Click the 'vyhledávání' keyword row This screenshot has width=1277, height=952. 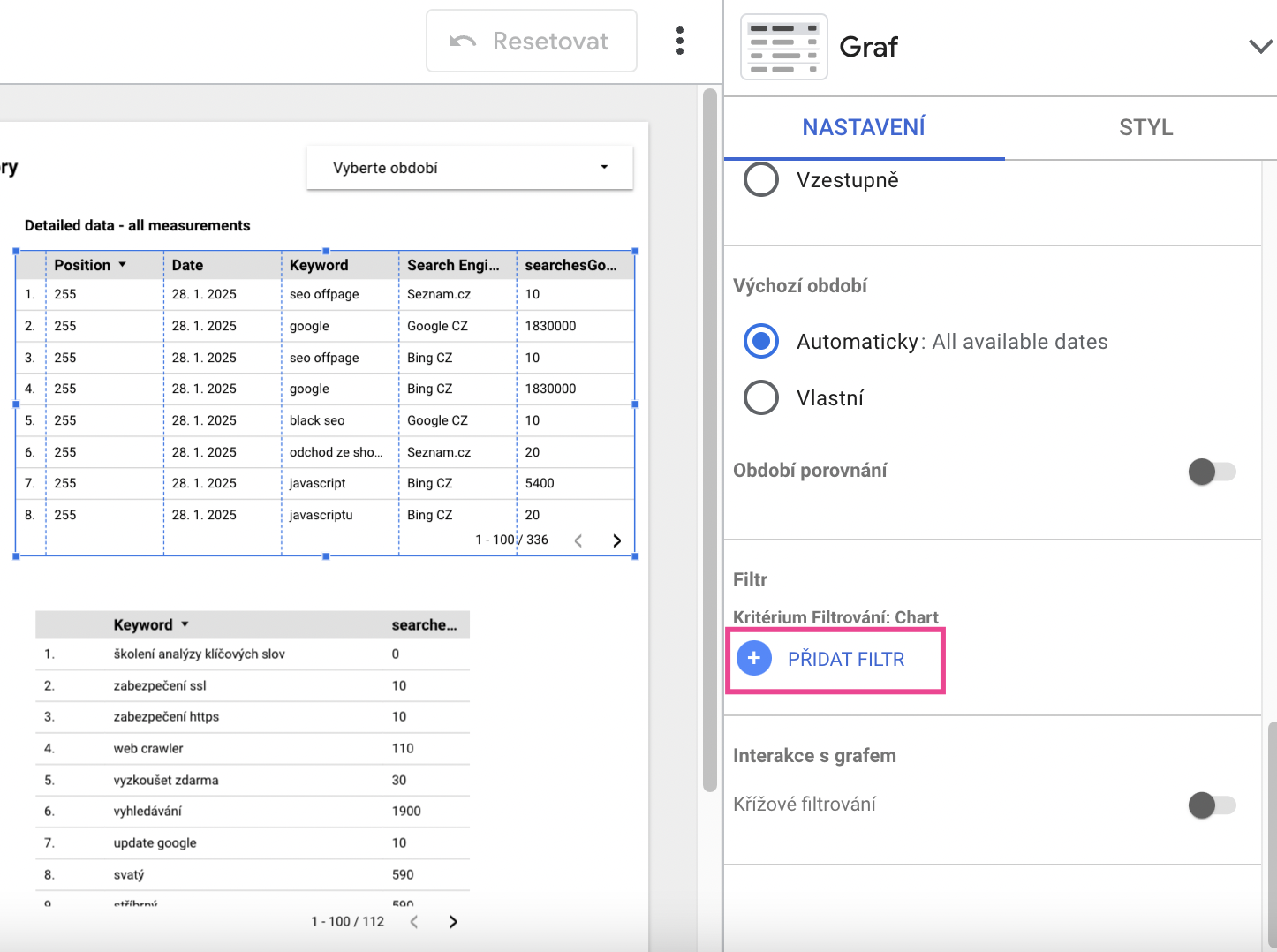[253, 811]
